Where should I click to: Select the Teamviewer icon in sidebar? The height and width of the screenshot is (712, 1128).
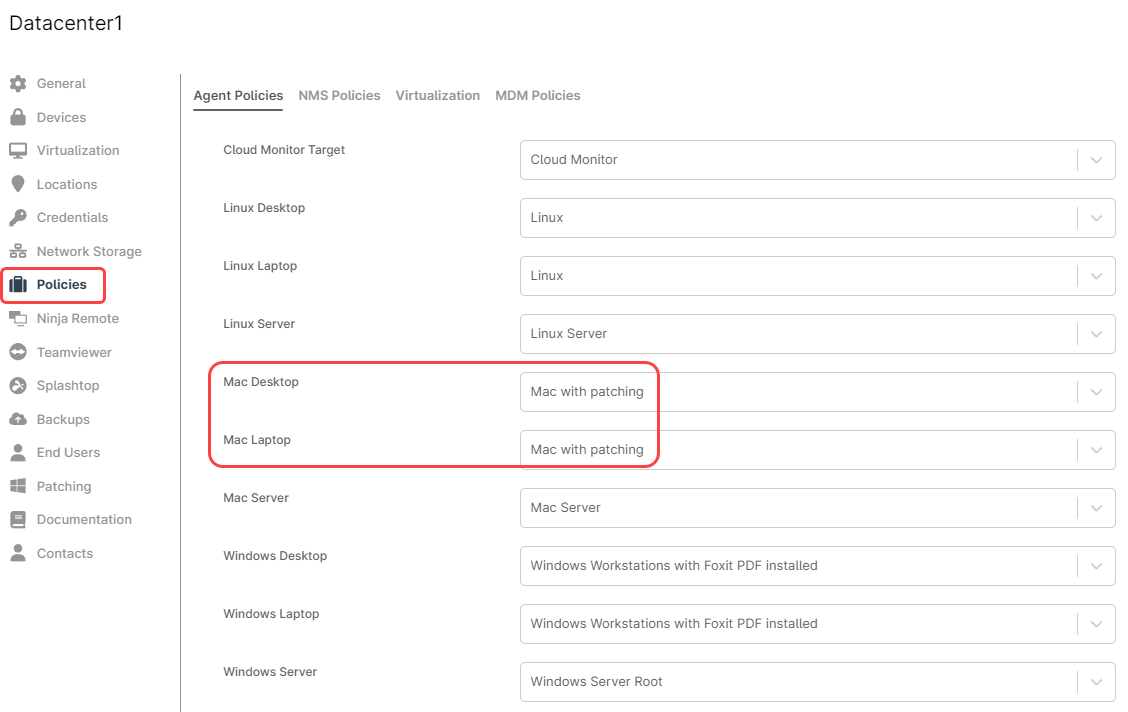18,352
